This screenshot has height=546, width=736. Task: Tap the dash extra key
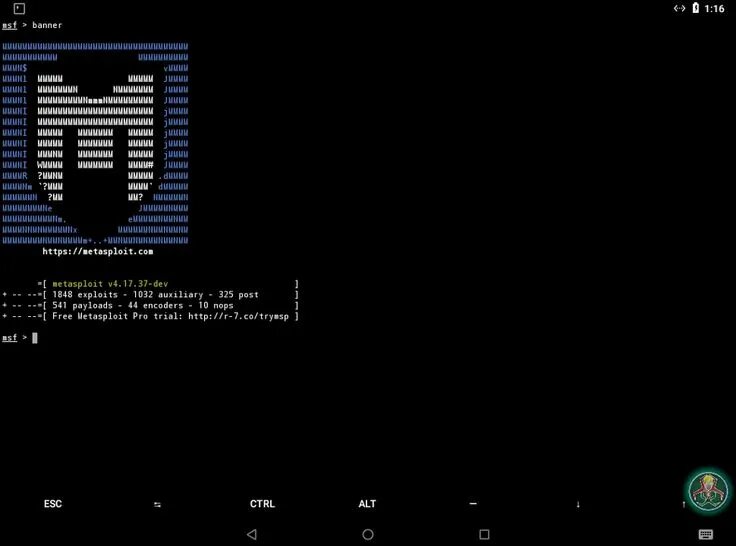tap(473, 503)
